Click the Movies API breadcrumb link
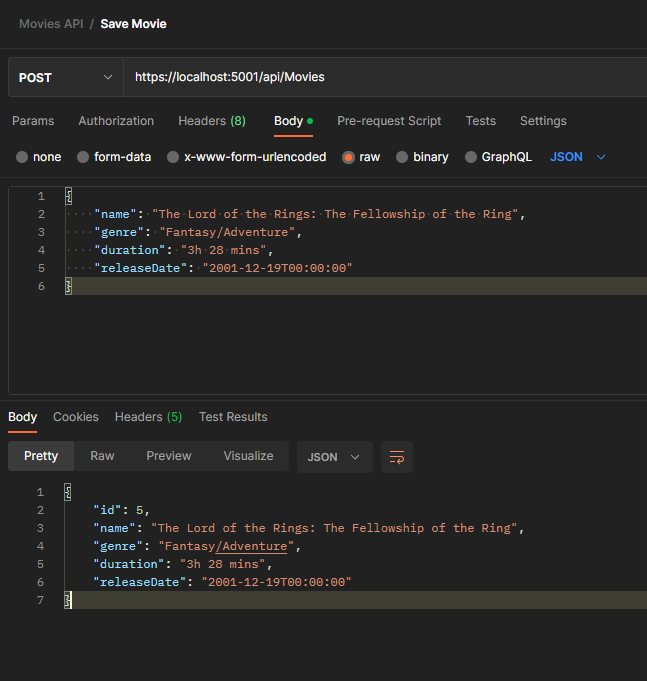The height and width of the screenshot is (681, 647). [51, 23]
